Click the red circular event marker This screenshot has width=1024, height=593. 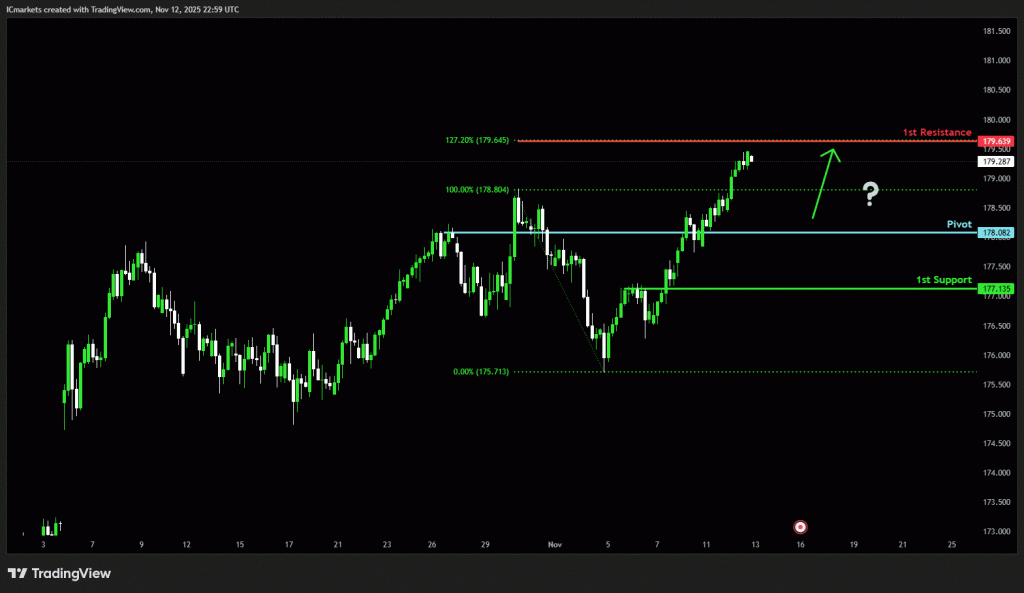[x=800, y=527]
